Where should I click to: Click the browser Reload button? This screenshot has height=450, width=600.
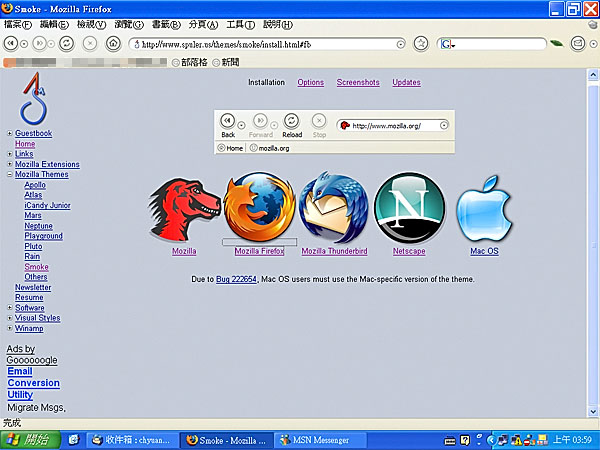pos(66,44)
